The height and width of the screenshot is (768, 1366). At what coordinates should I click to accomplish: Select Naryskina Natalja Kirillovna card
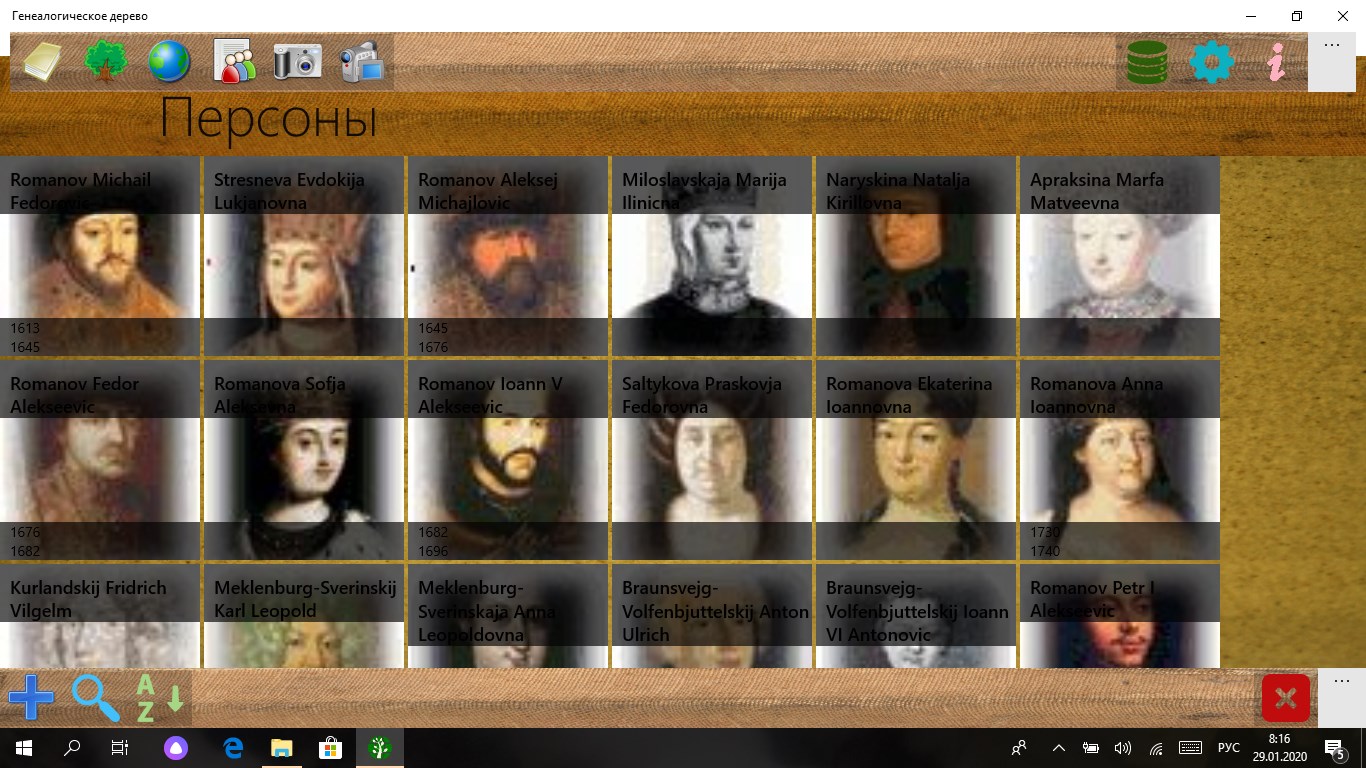(x=916, y=256)
